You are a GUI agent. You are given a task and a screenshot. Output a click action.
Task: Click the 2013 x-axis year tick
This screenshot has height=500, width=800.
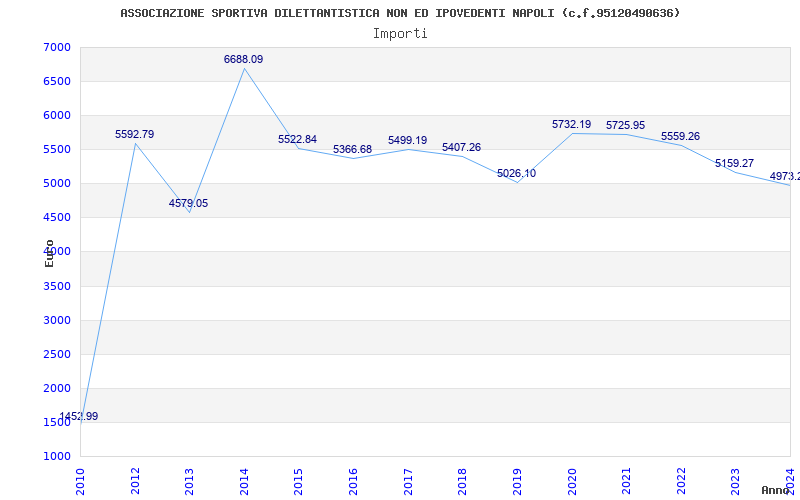click(189, 481)
